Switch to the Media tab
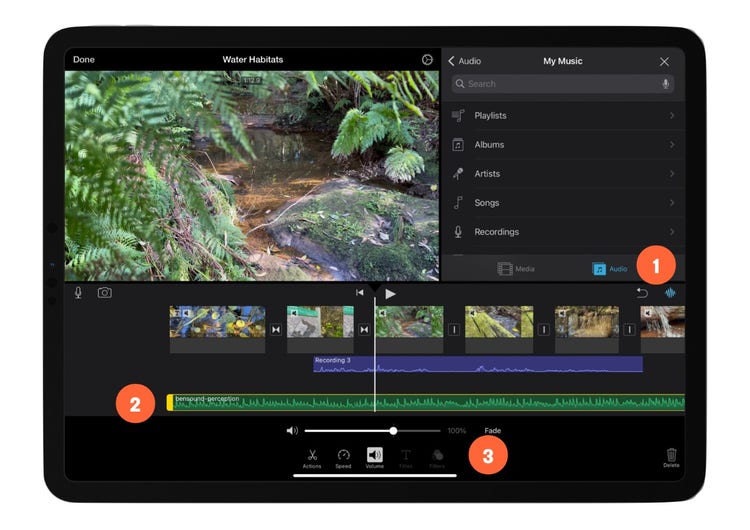The width and height of the screenshot is (750, 530). 516,269
